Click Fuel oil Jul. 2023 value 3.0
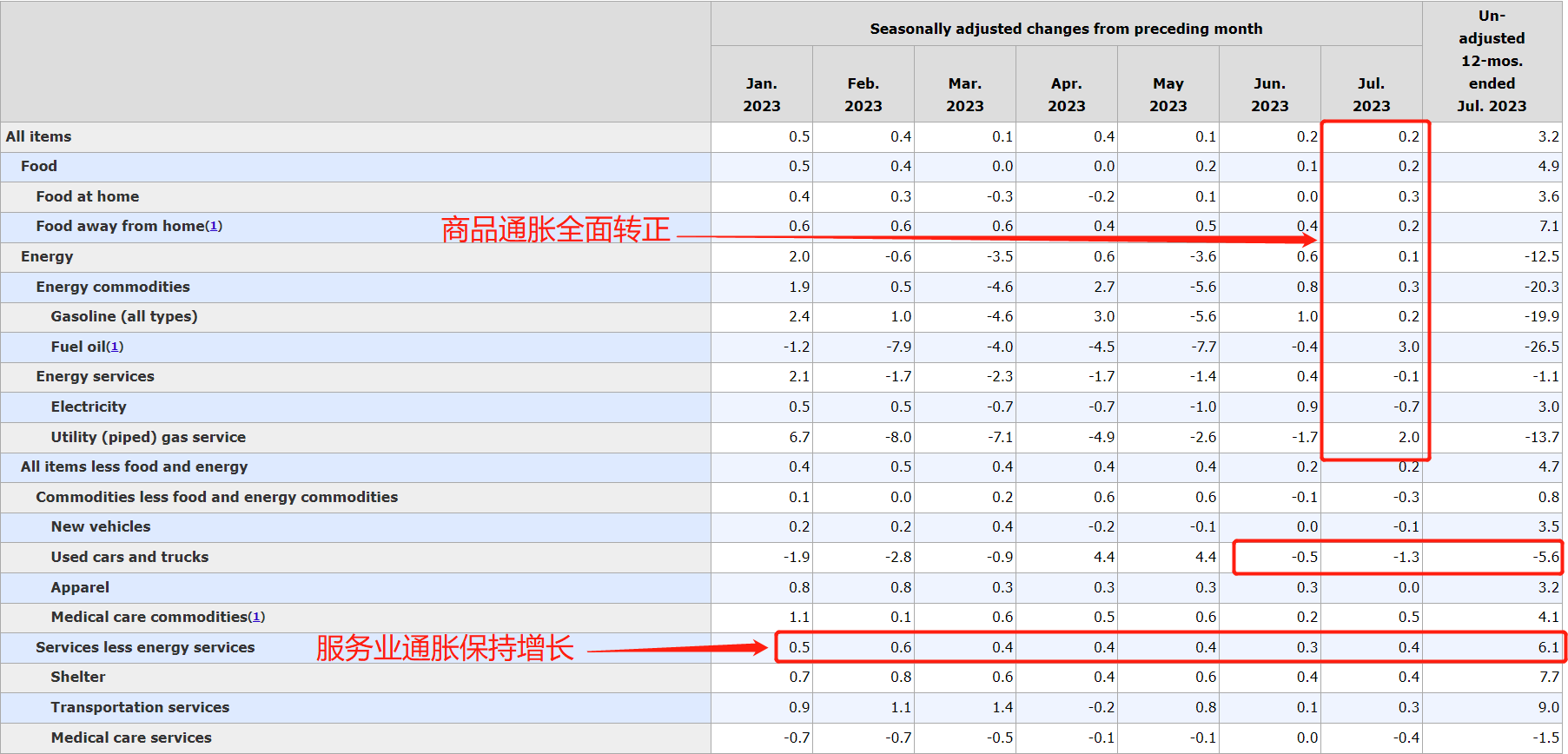1568x754 pixels. pos(1409,347)
